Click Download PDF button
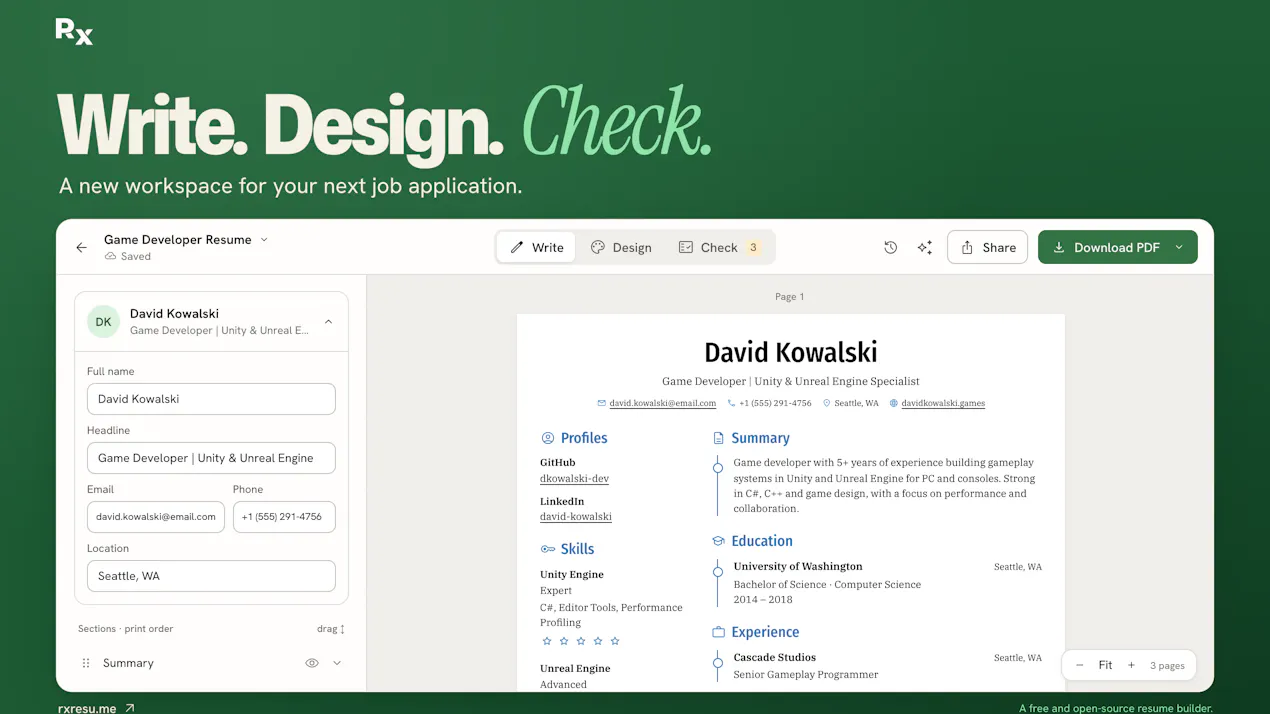Viewport: 1270px width, 714px height. (1106, 248)
